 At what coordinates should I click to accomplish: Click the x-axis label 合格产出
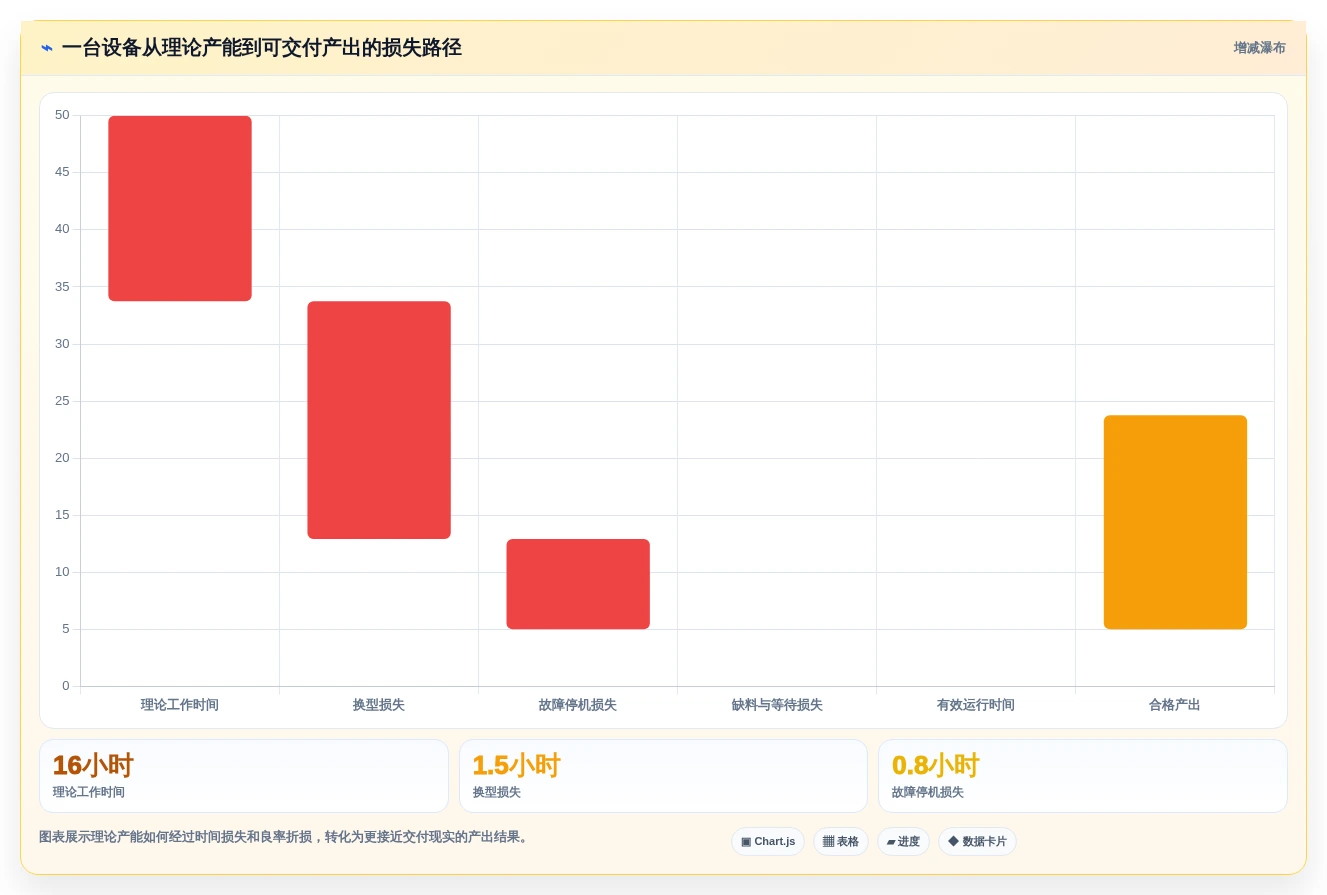click(1175, 705)
